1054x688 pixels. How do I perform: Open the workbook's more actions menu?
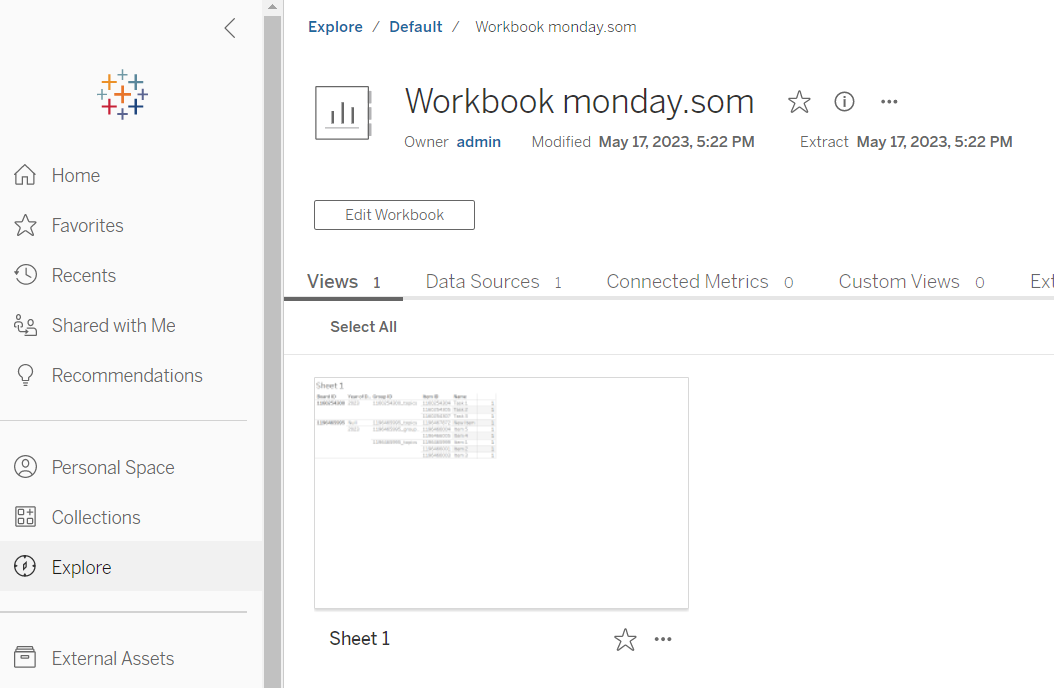889,102
